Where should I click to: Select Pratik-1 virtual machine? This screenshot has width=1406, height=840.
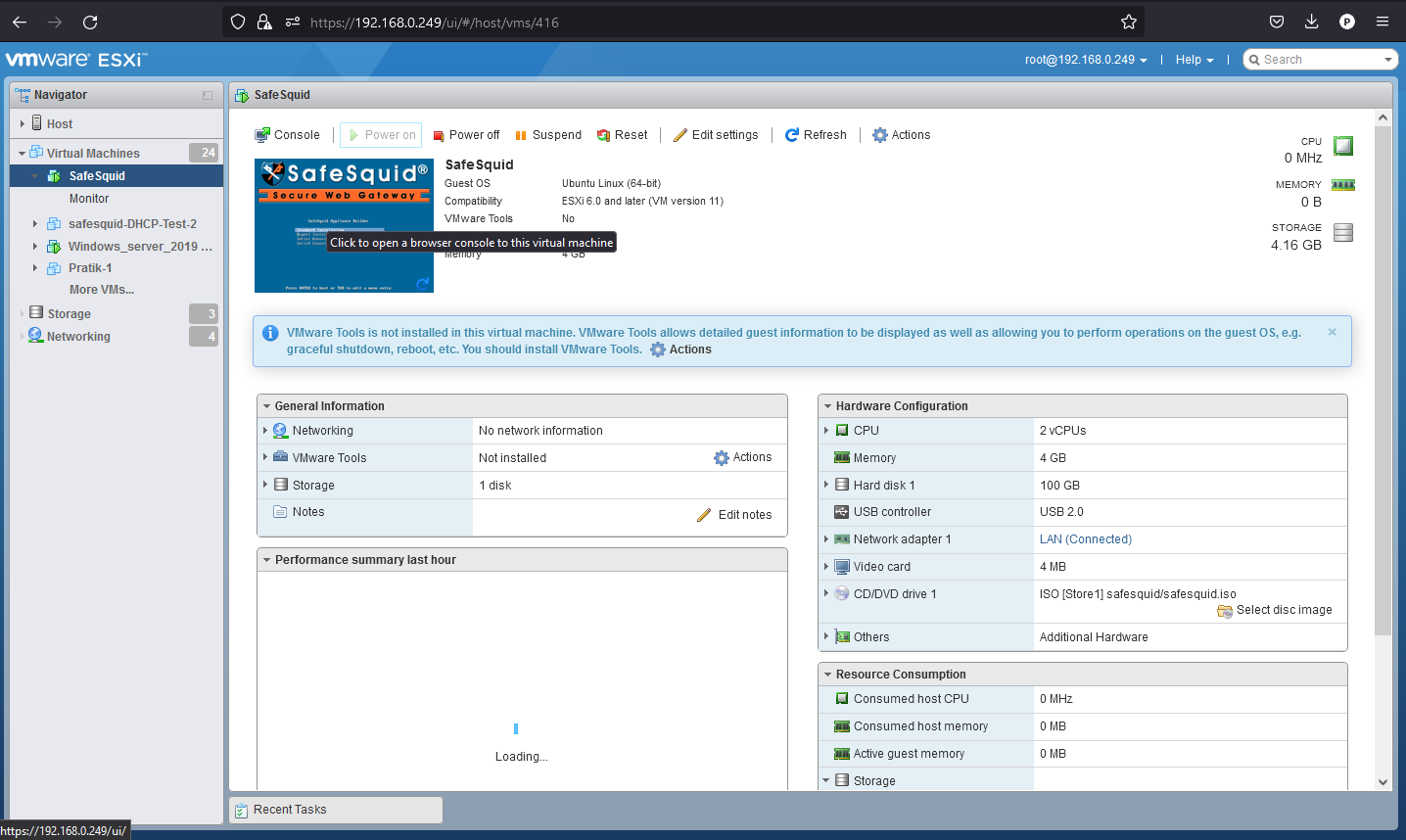tap(90, 268)
